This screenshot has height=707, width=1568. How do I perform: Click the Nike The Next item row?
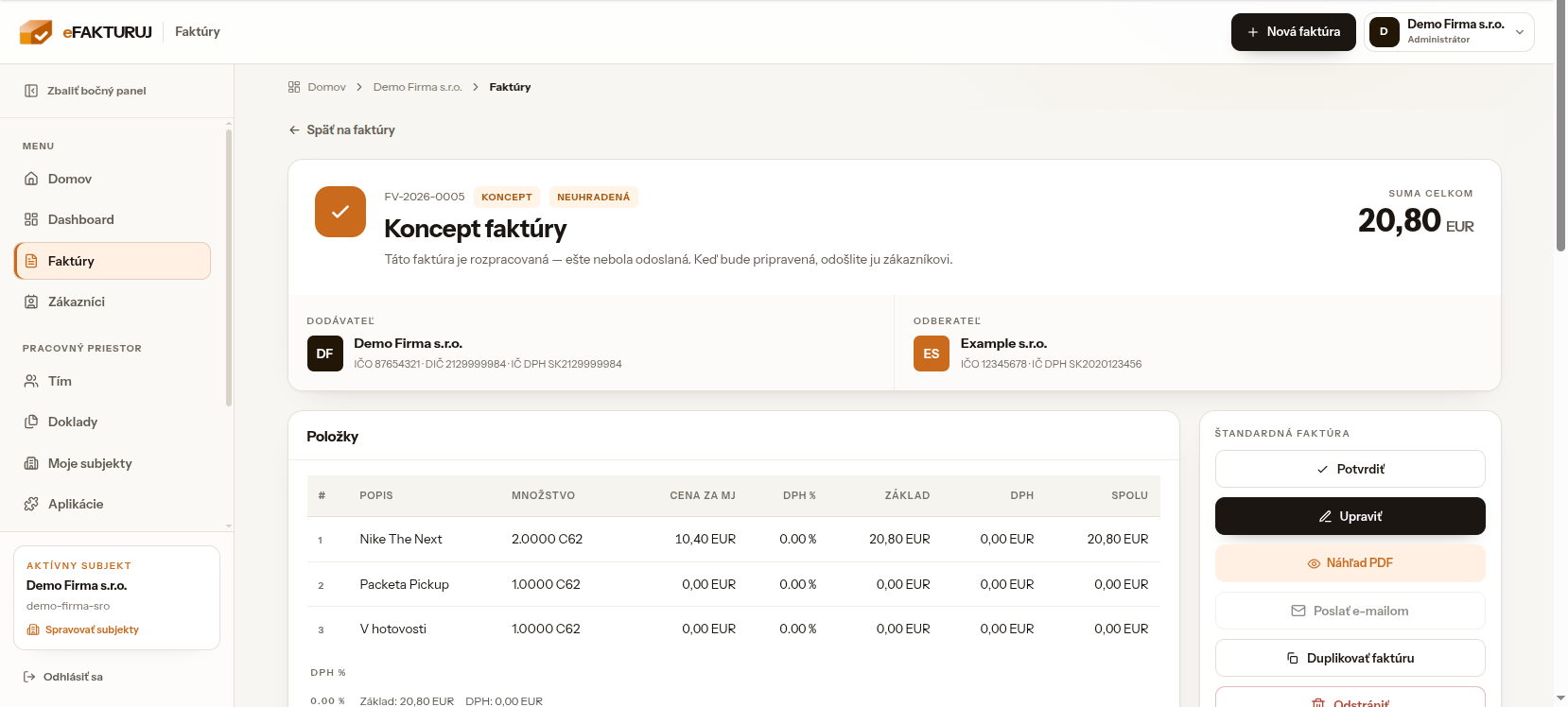[733, 539]
